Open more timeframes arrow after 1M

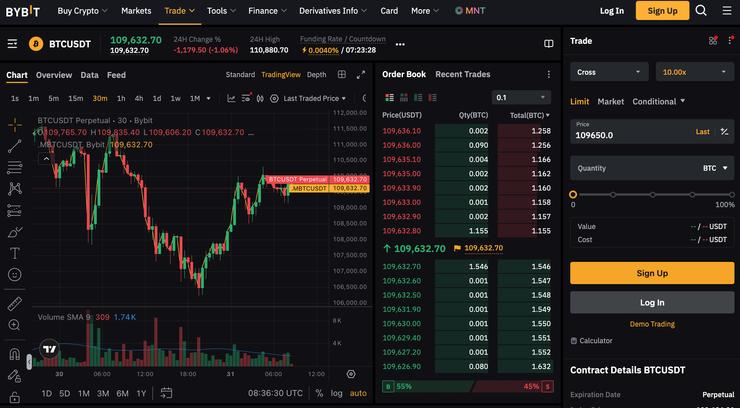point(209,99)
